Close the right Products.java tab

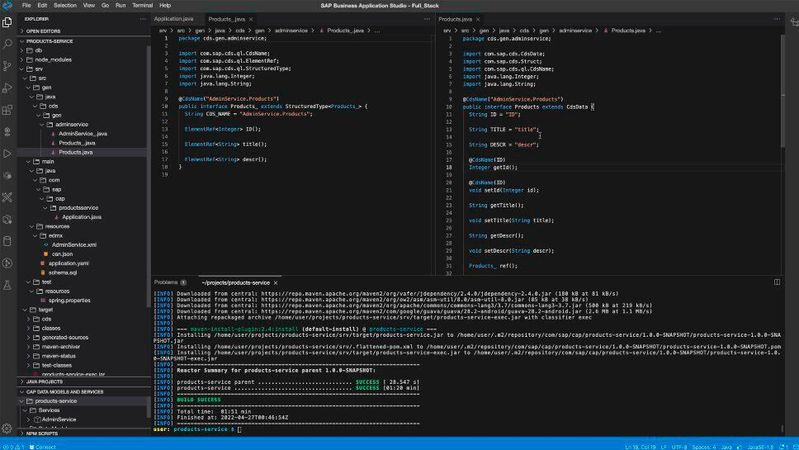tap(478, 19)
